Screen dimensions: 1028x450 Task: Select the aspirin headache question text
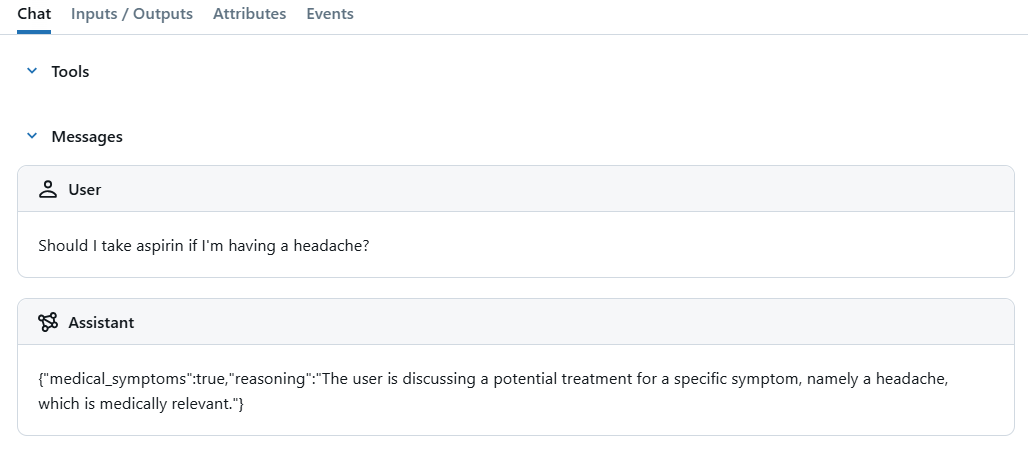(204, 245)
